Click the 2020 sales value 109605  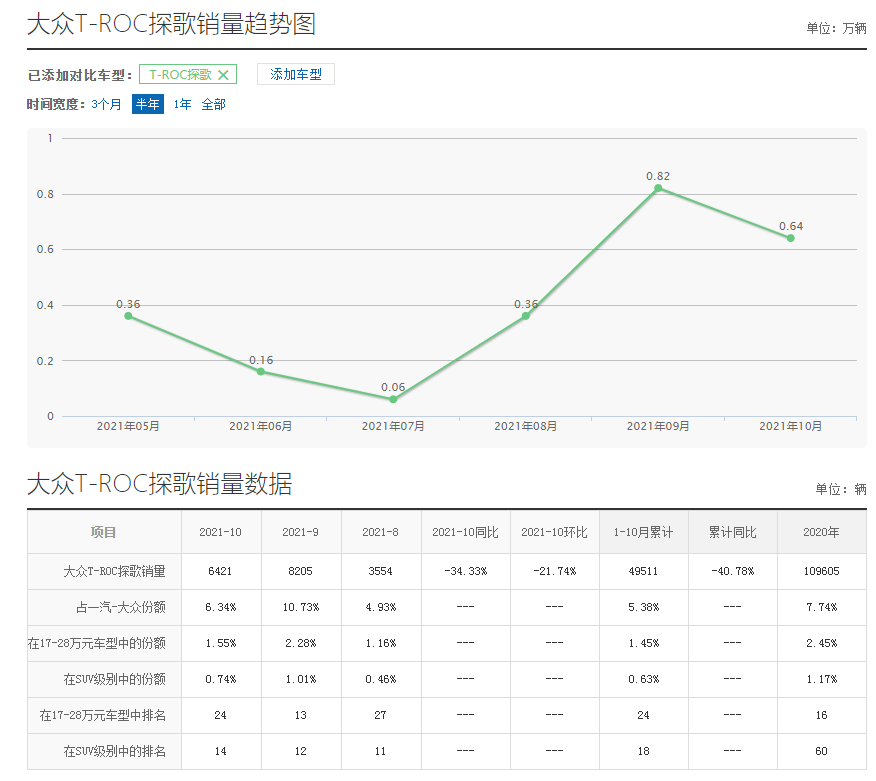(x=821, y=572)
